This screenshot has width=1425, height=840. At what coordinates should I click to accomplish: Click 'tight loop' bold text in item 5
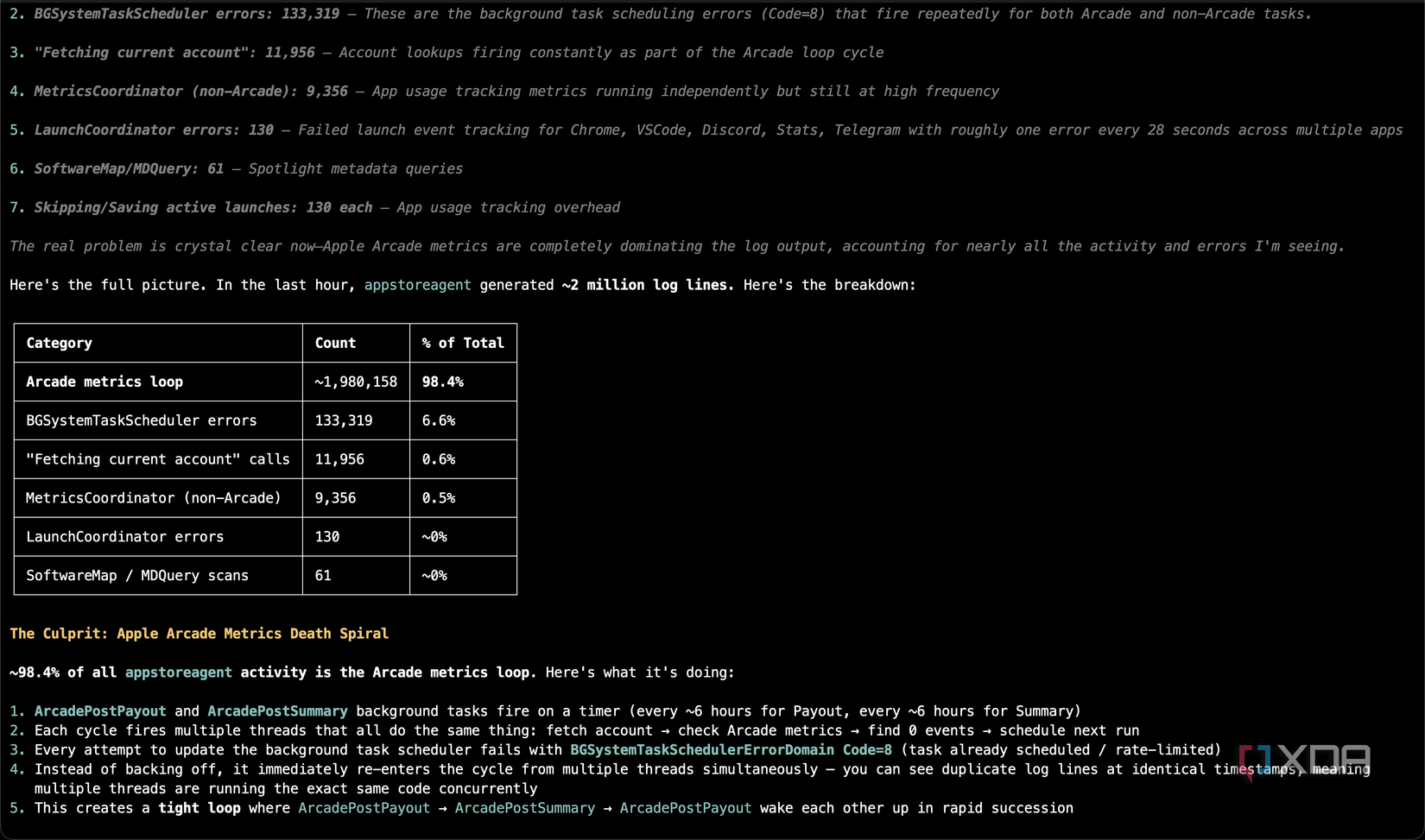click(x=199, y=808)
